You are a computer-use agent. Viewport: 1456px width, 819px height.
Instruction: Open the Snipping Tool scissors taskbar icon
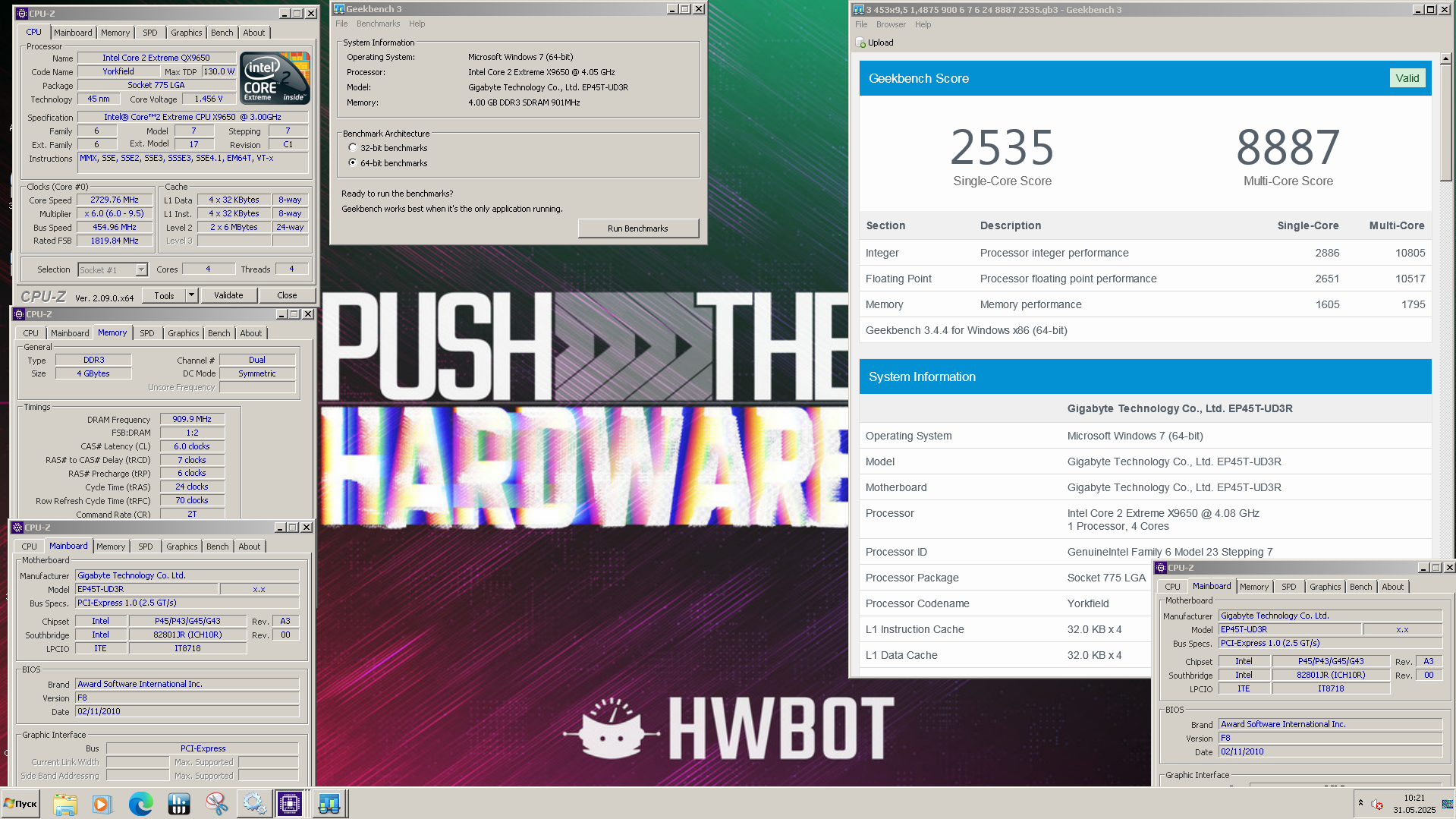216,803
